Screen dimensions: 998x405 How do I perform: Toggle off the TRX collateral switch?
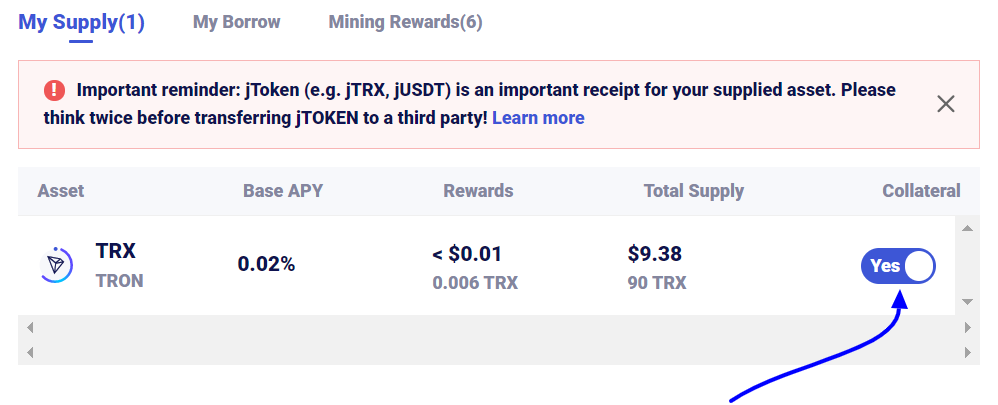click(x=898, y=266)
